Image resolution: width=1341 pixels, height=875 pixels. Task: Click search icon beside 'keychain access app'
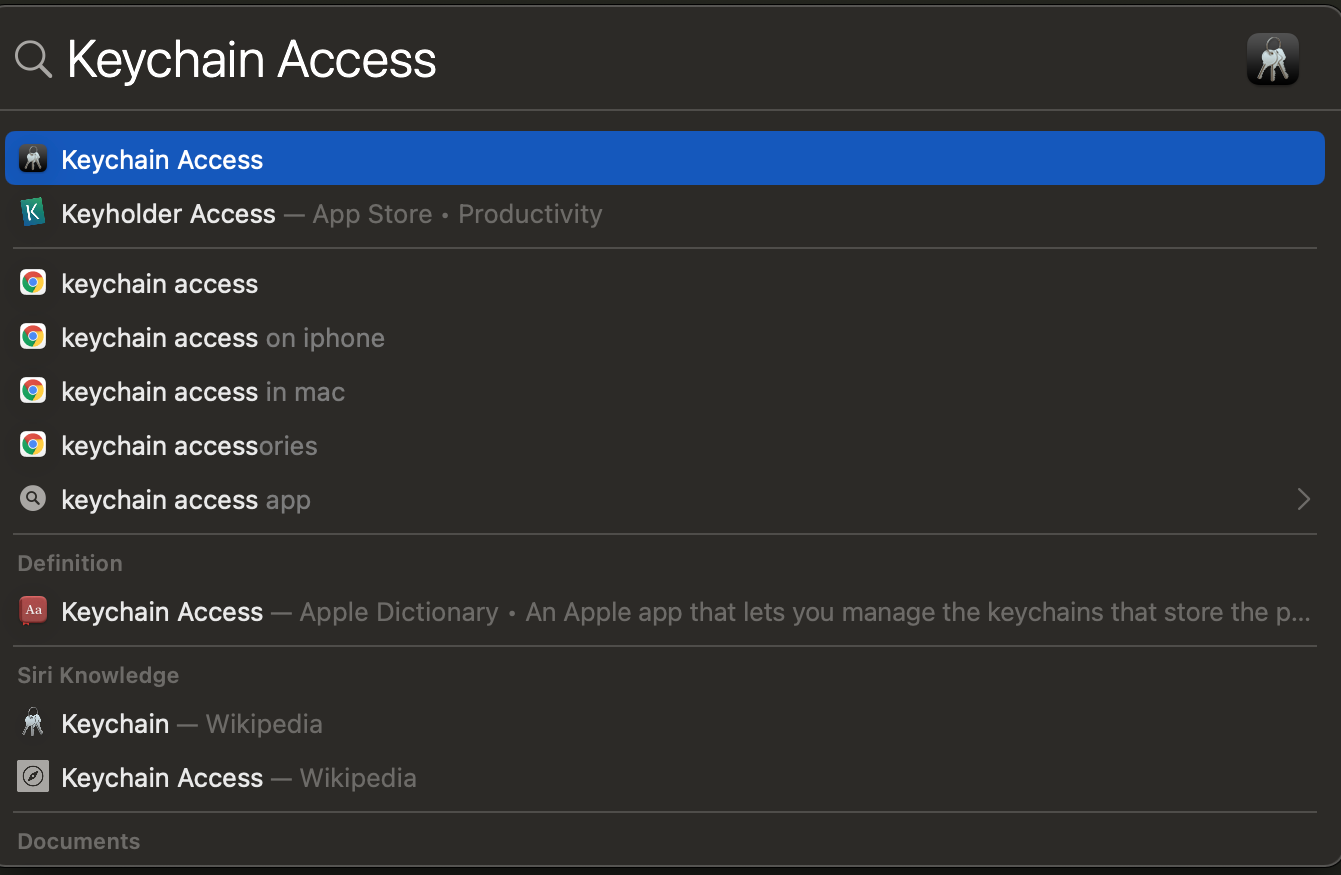coord(33,499)
